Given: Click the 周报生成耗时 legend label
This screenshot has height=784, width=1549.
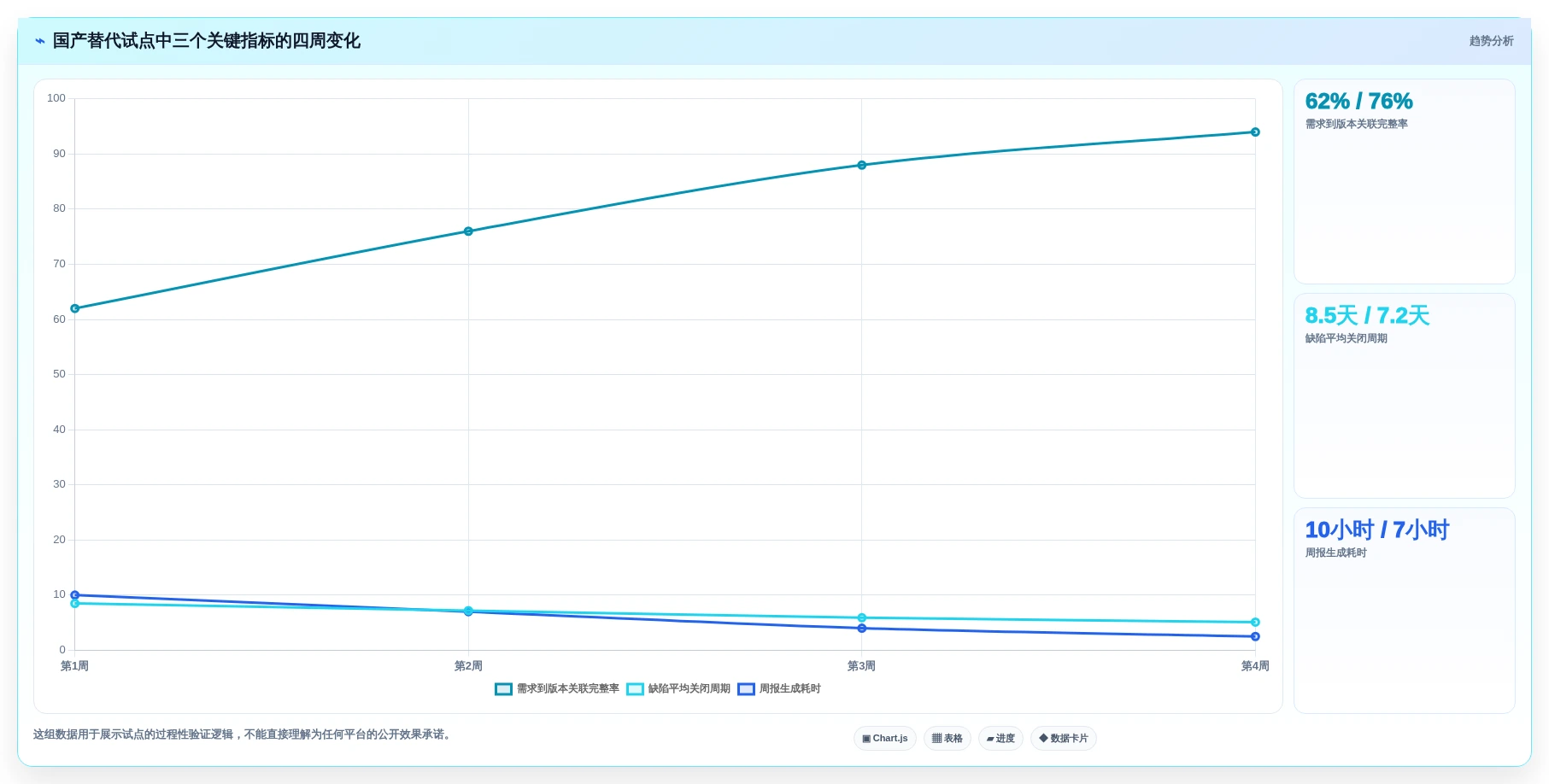Looking at the screenshot, I should point(790,689).
